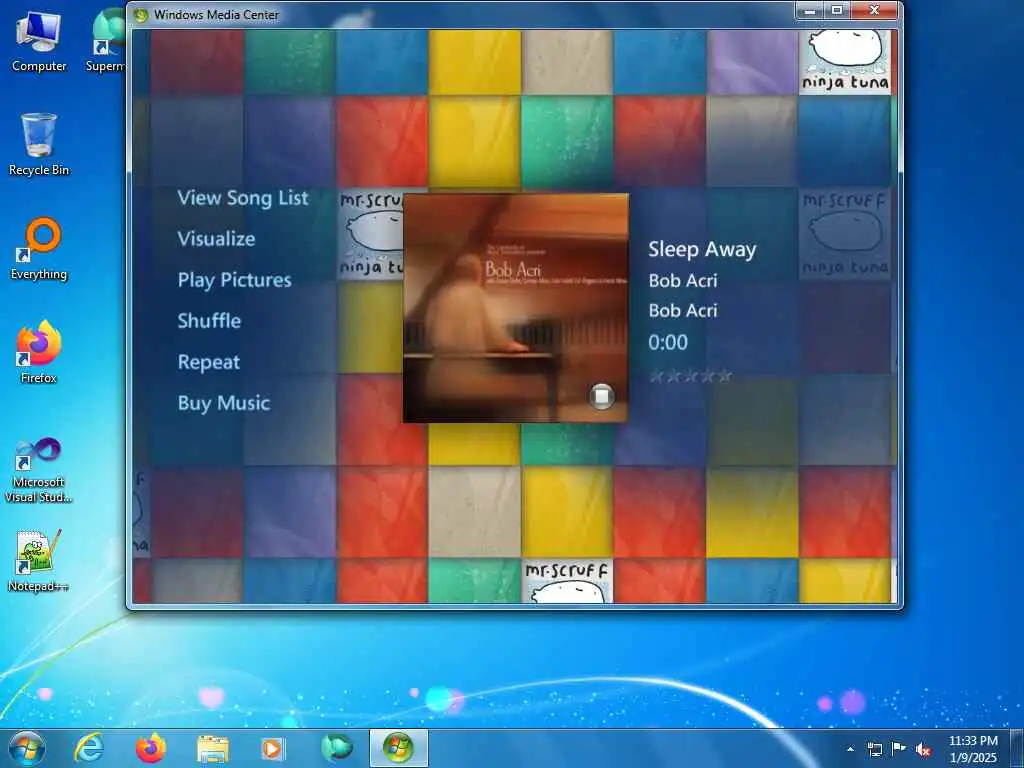Open View Song List in Media Center
The height and width of the screenshot is (768, 1024).
click(243, 198)
